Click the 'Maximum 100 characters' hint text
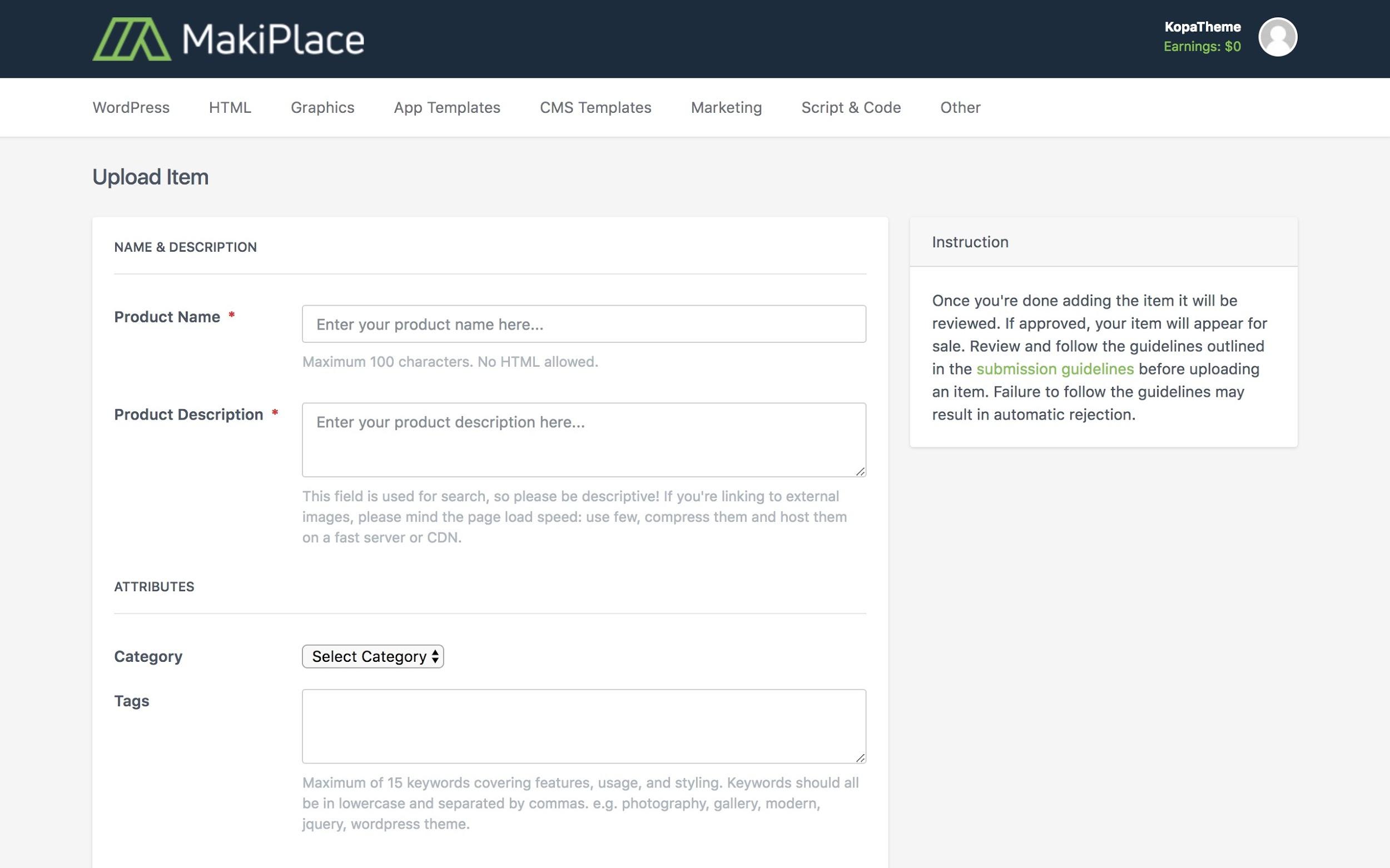The image size is (1390, 868). click(x=450, y=362)
